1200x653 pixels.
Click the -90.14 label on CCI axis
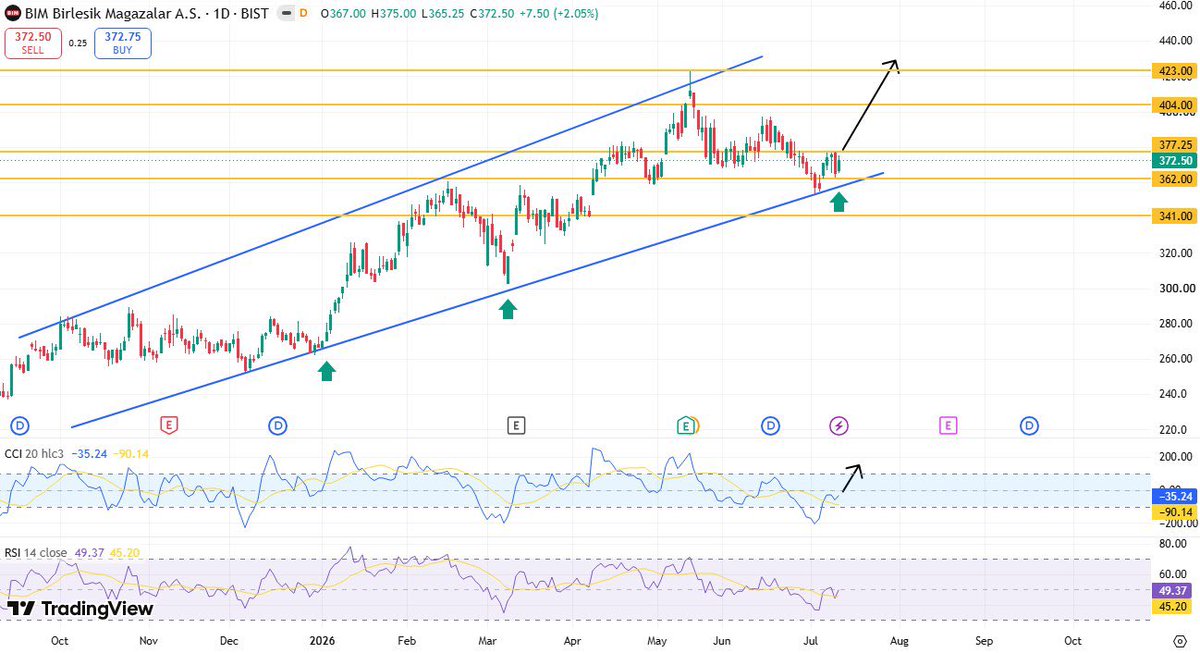click(1172, 511)
